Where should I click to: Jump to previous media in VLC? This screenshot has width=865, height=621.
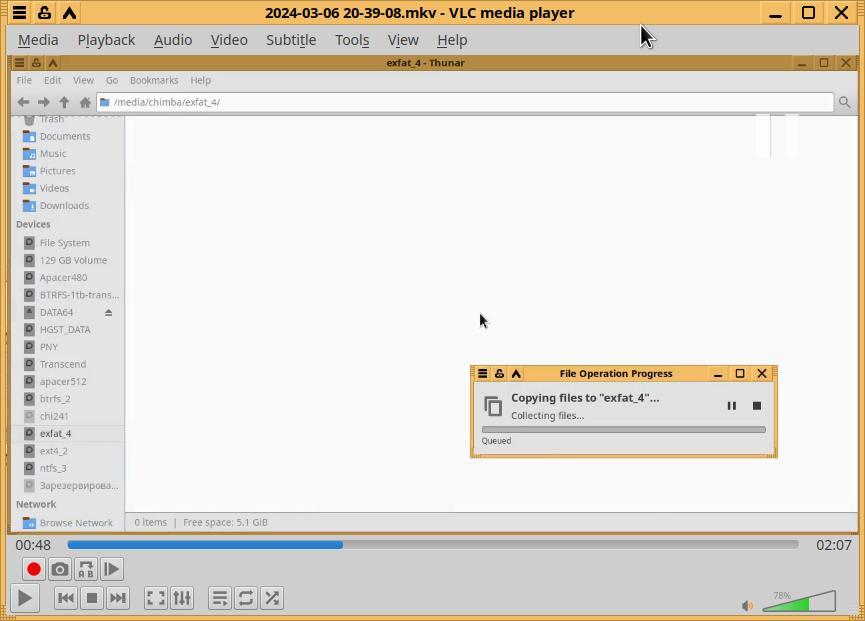(66, 598)
